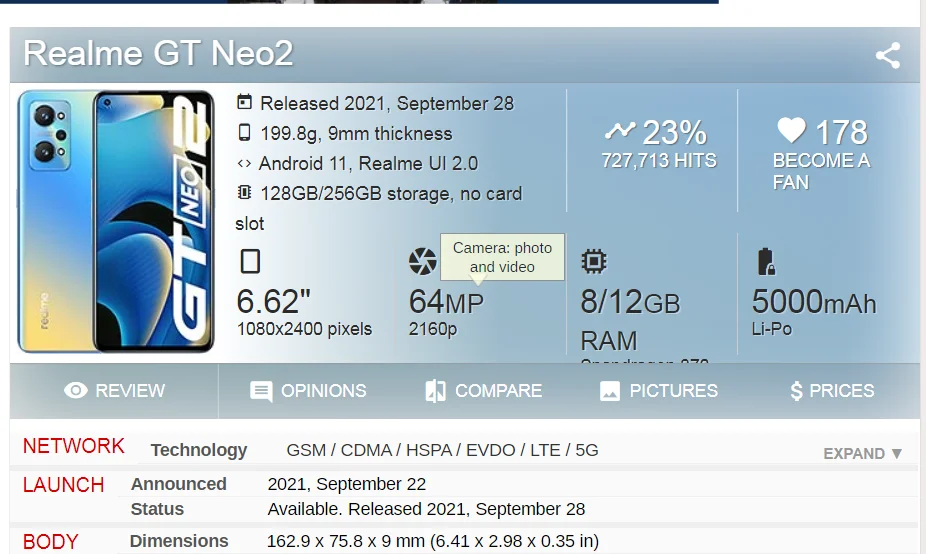This screenshot has height=554, width=926.
Task: Click the Status spec label
Action: 157,509
